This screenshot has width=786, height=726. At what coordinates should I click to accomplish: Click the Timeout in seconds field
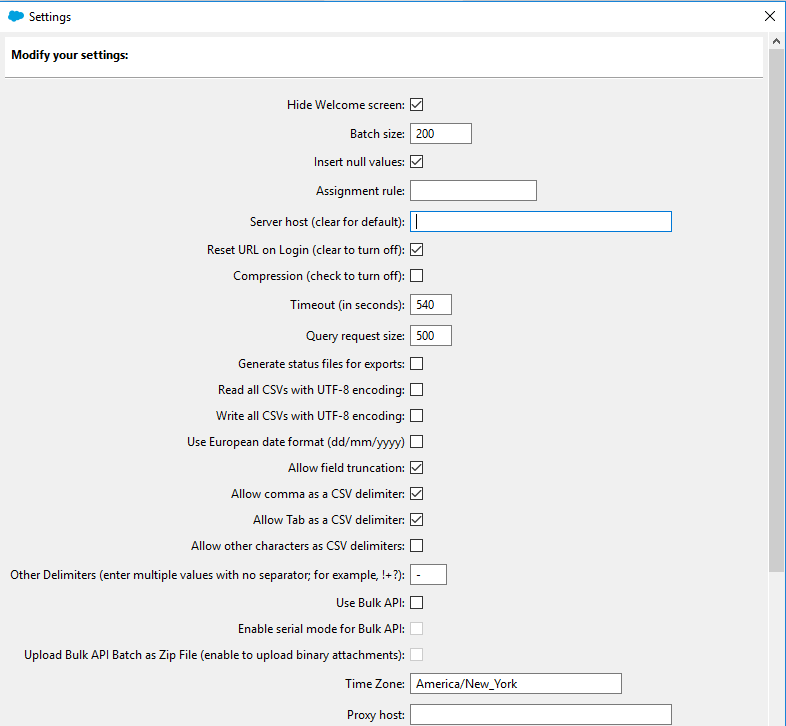(x=431, y=305)
